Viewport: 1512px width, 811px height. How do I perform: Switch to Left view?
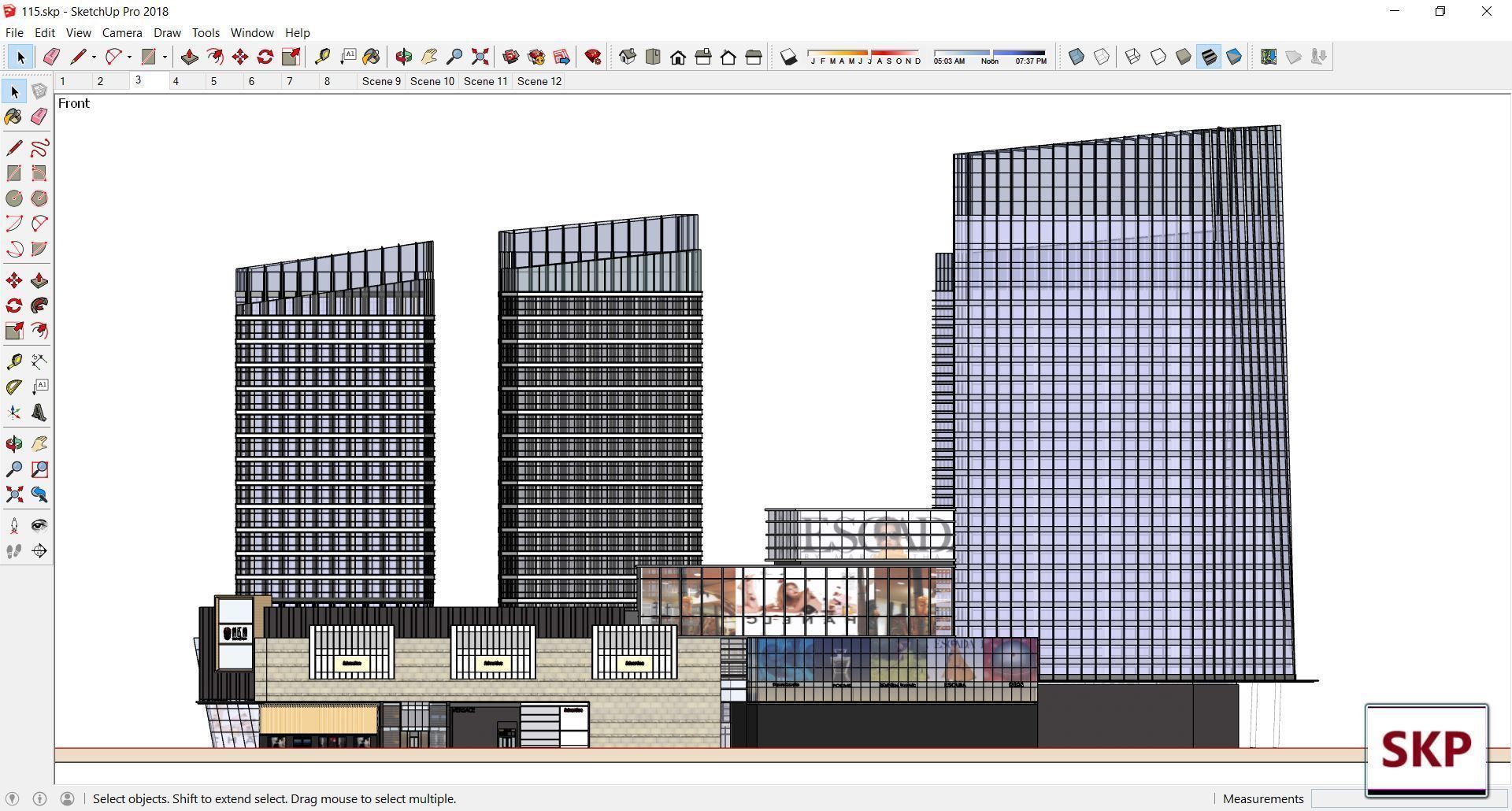pos(753,57)
